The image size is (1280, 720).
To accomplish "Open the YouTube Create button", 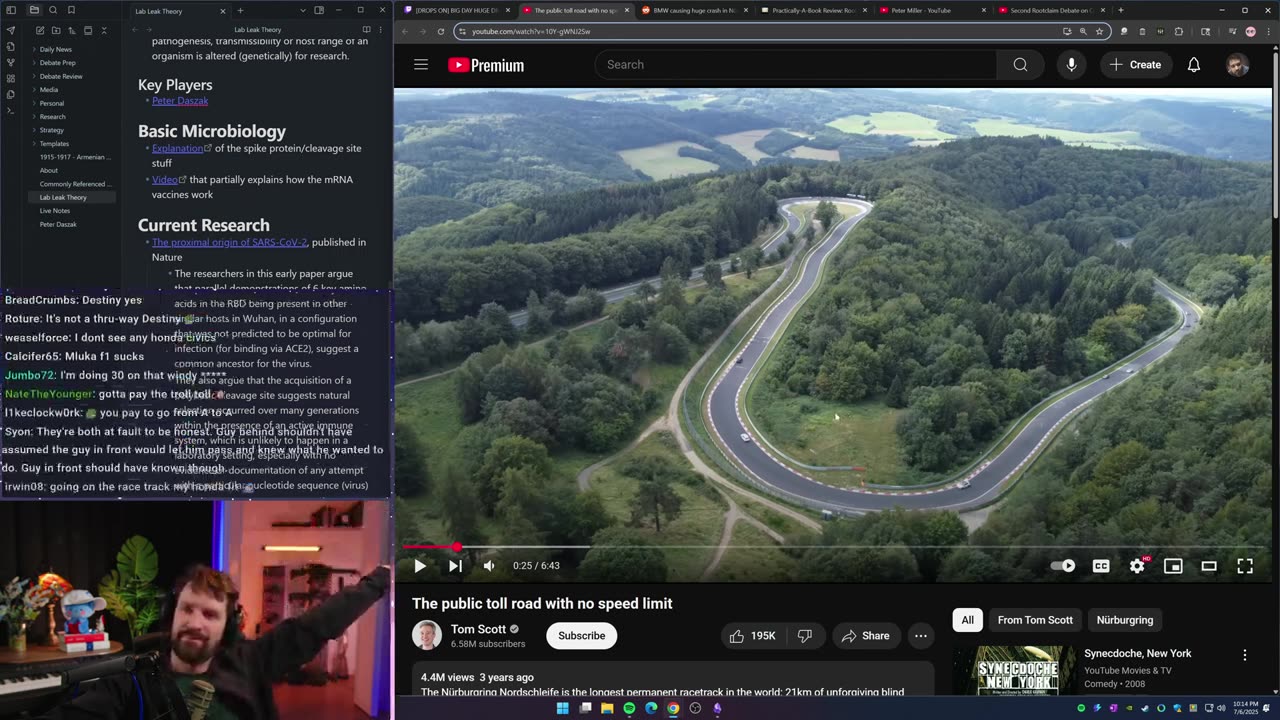I will [x=1136, y=65].
